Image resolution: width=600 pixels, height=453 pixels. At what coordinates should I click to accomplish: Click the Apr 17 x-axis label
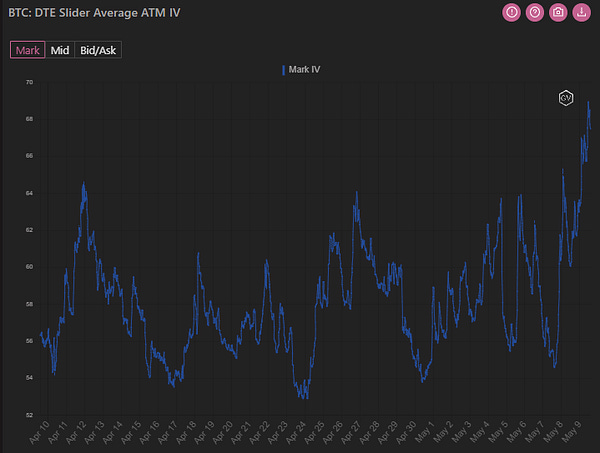(168, 432)
